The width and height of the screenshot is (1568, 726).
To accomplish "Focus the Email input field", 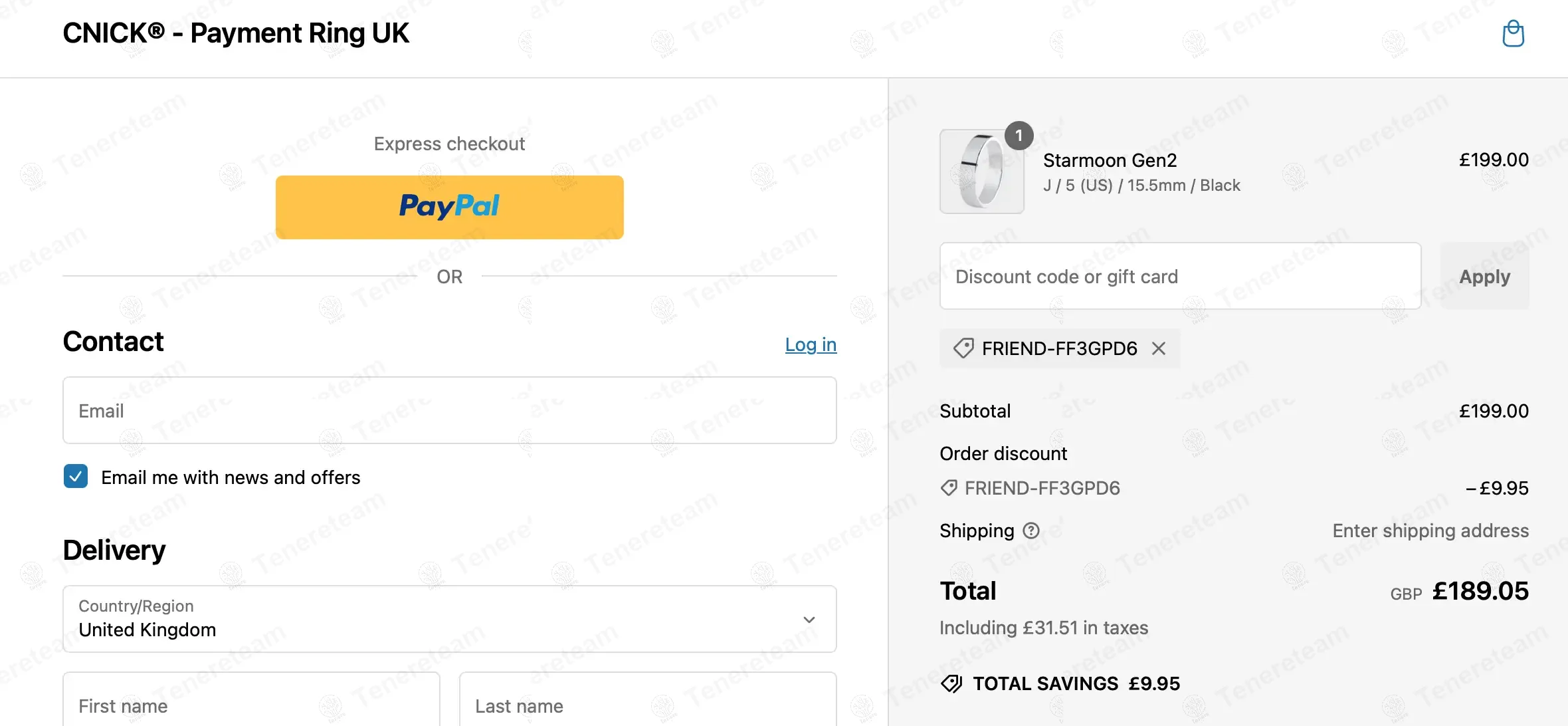I will 449,411.
